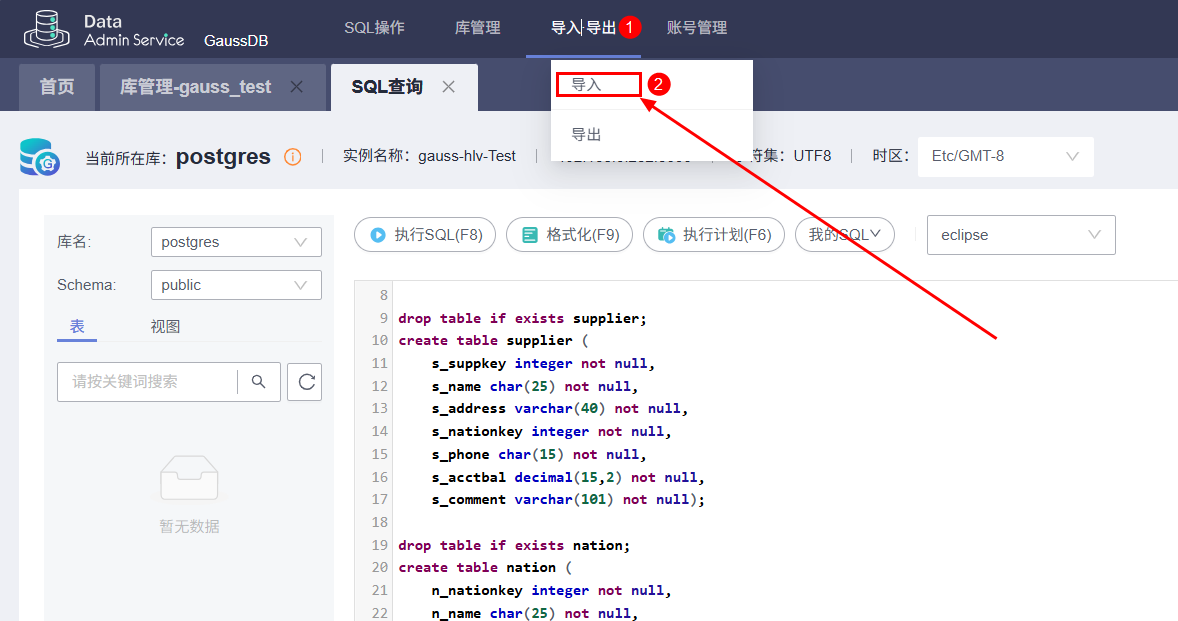Screen dimensions: 1178x621
Task: Close the SQL查询 tab with its X
Action: (449, 87)
